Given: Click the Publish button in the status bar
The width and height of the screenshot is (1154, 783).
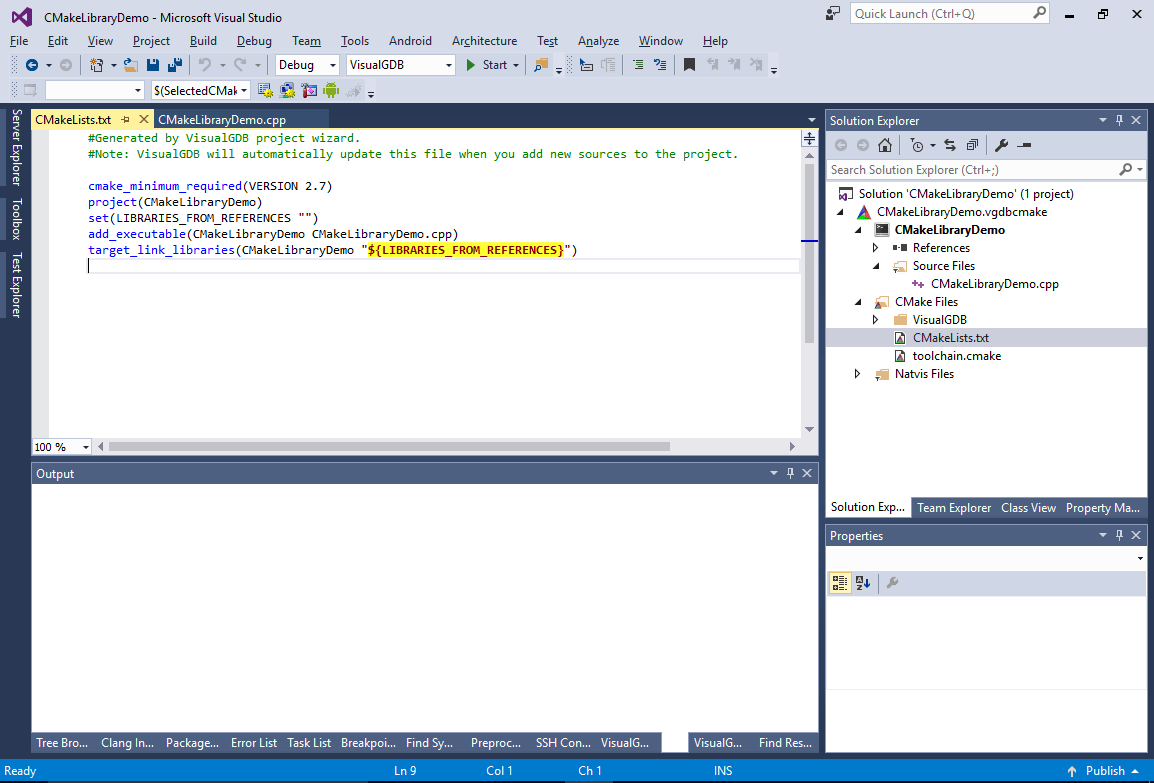Looking at the screenshot, I should coord(1104,770).
